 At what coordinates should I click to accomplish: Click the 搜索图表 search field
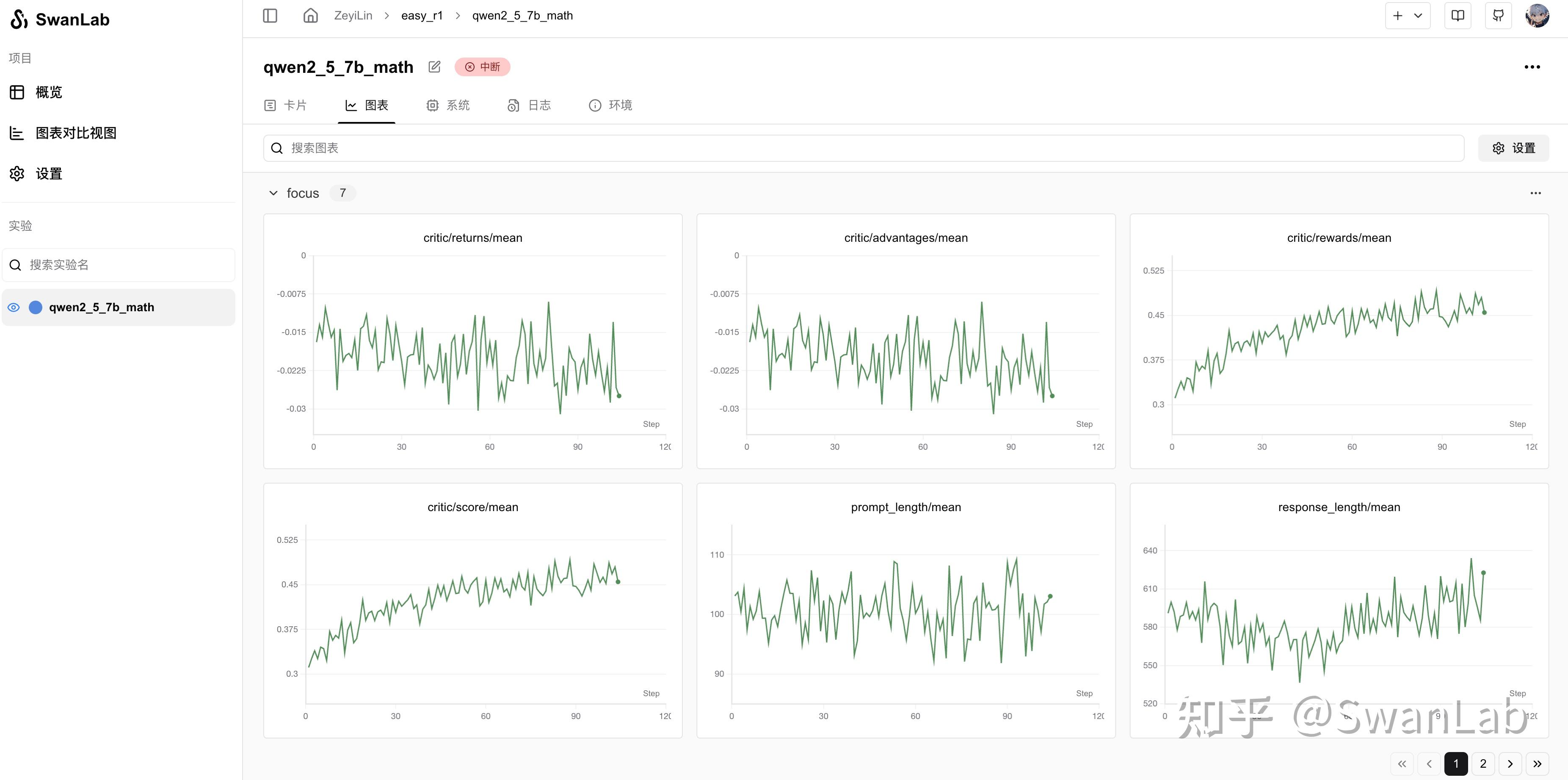(x=863, y=149)
